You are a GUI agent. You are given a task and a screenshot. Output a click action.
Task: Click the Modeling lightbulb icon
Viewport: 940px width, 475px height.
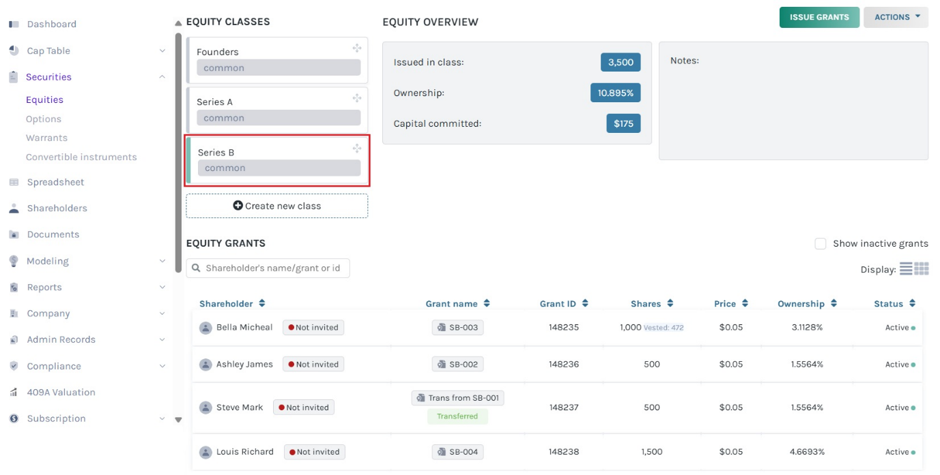point(14,261)
